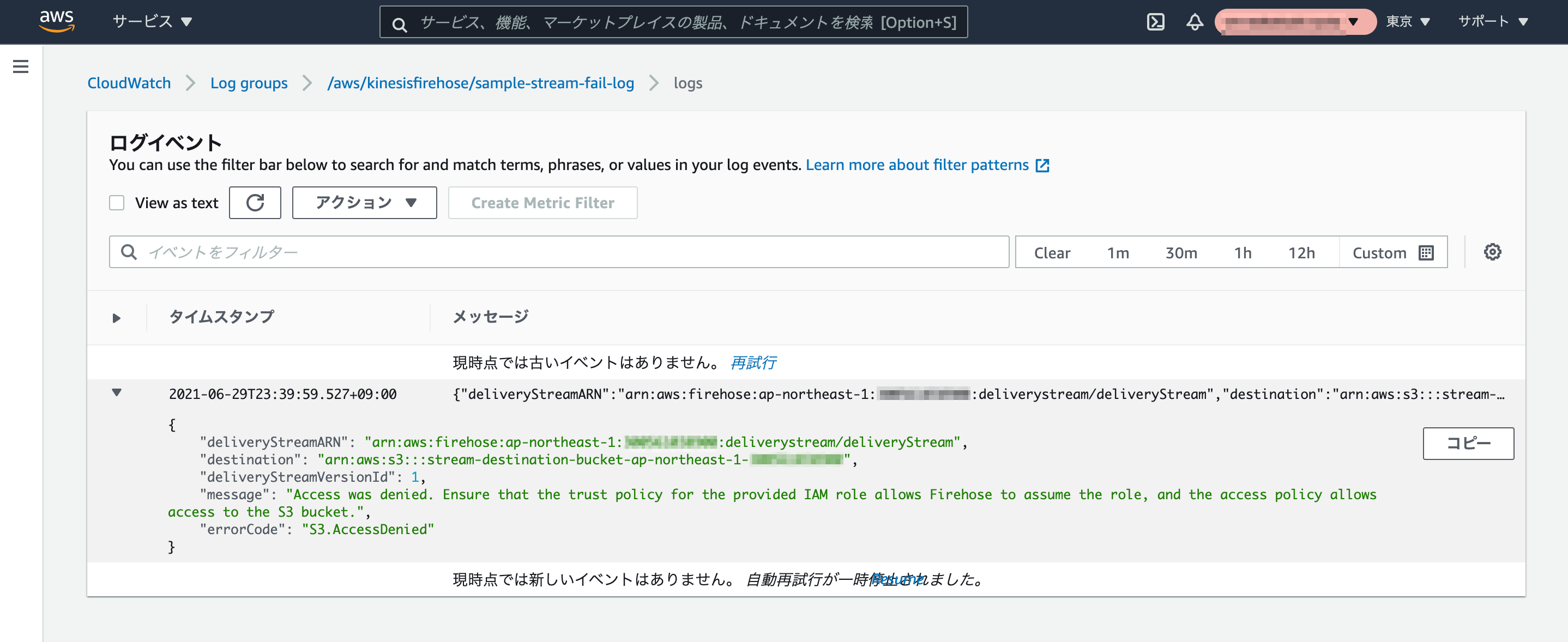Image resolution: width=1568 pixels, height=642 pixels.
Task: Expand all rows via header triangle
Action: tap(116, 318)
